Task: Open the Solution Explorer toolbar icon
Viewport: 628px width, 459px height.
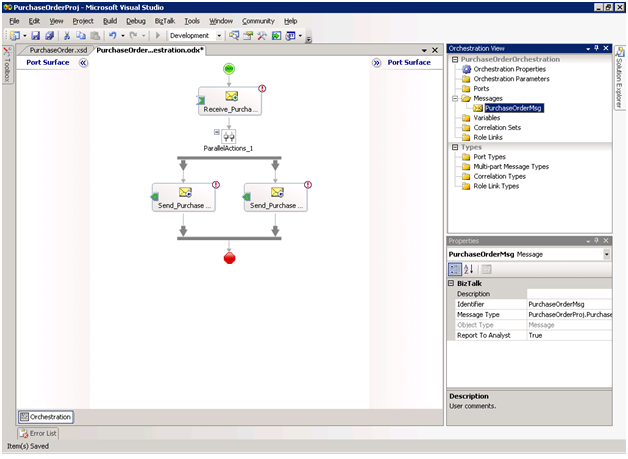Action: pos(234,36)
